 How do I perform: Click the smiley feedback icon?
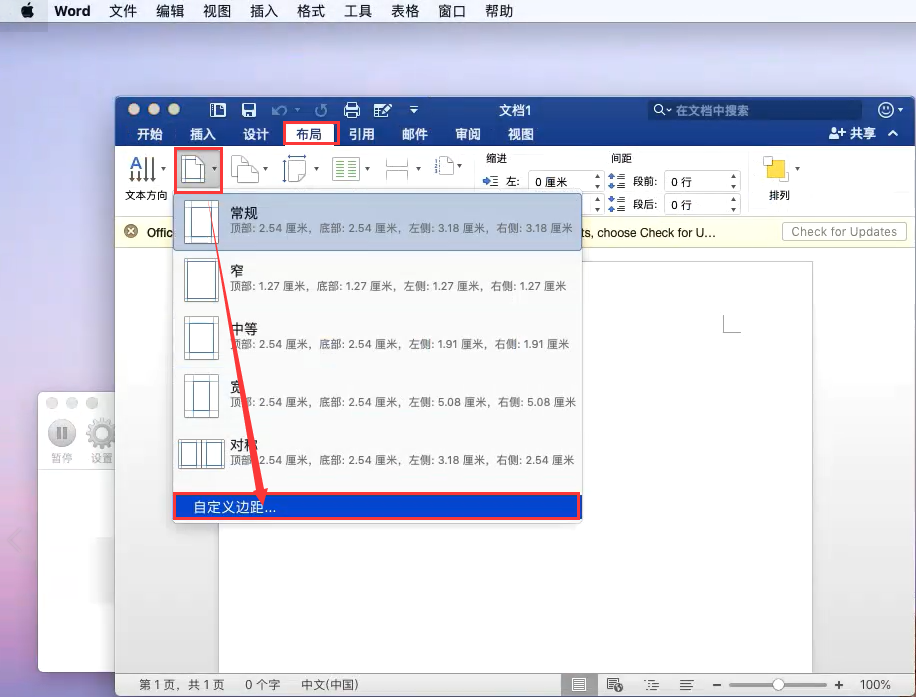(886, 110)
